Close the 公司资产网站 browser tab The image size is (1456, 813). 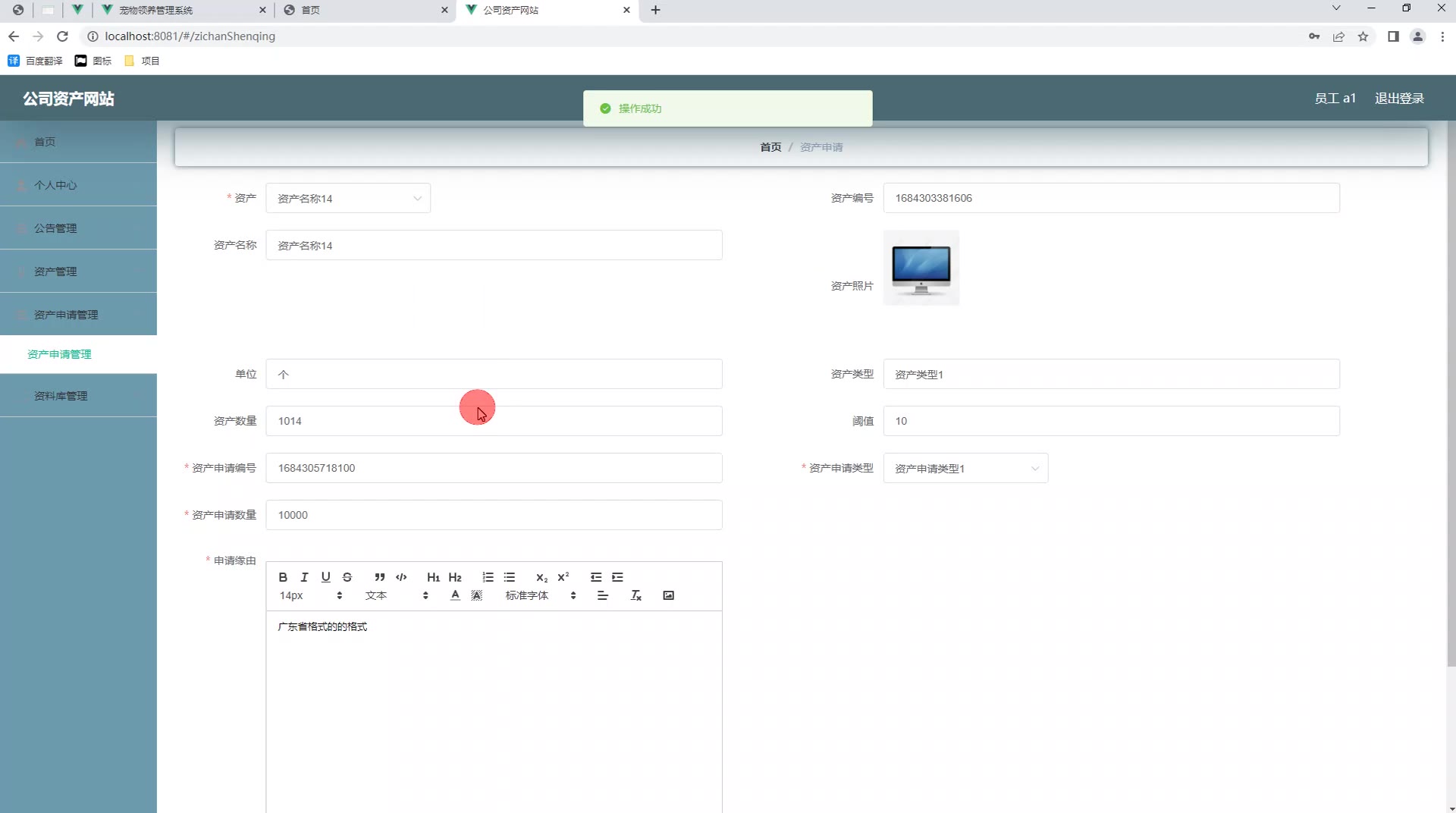point(626,10)
